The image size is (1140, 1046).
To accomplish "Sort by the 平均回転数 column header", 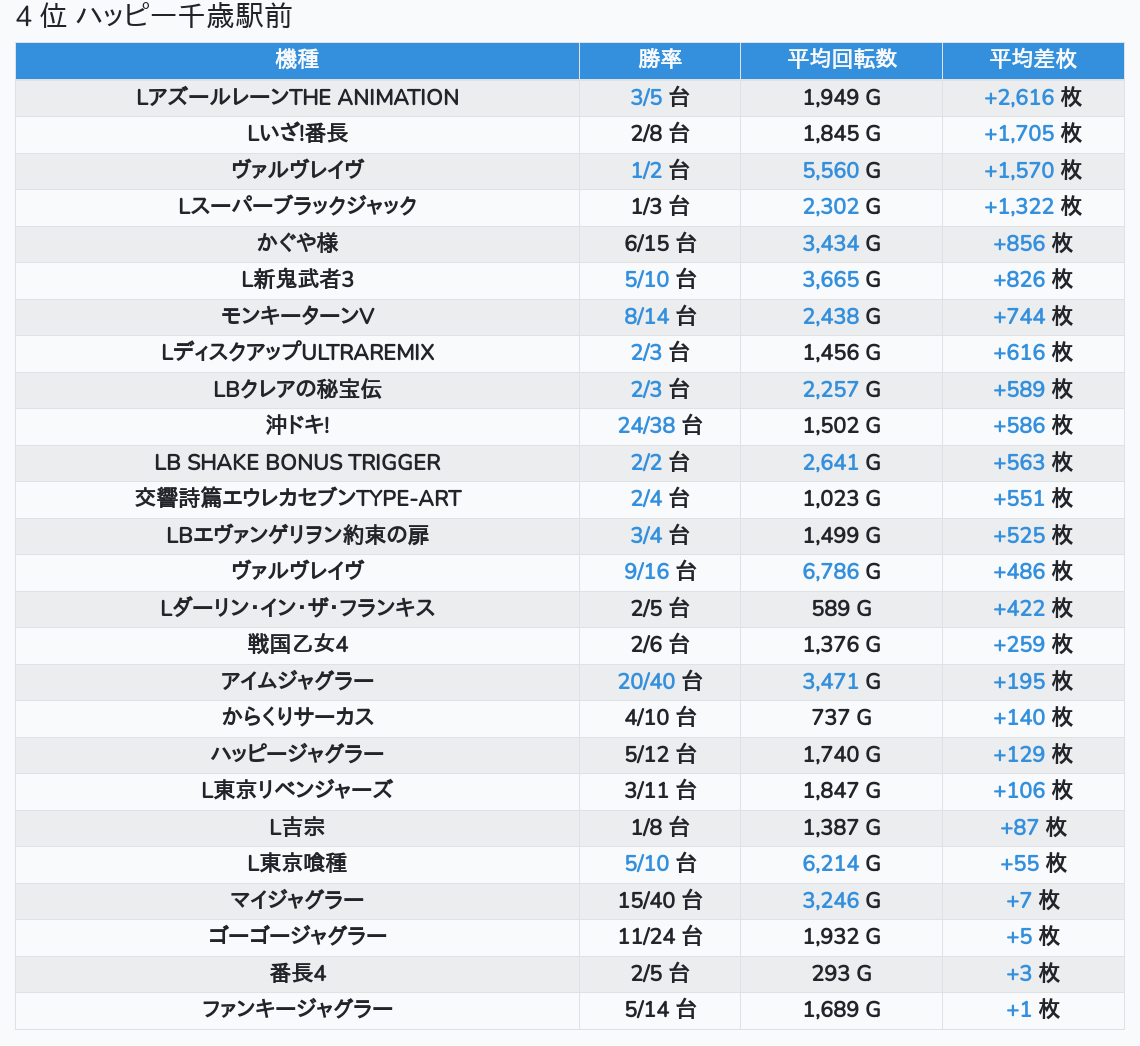I will click(x=841, y=60).
